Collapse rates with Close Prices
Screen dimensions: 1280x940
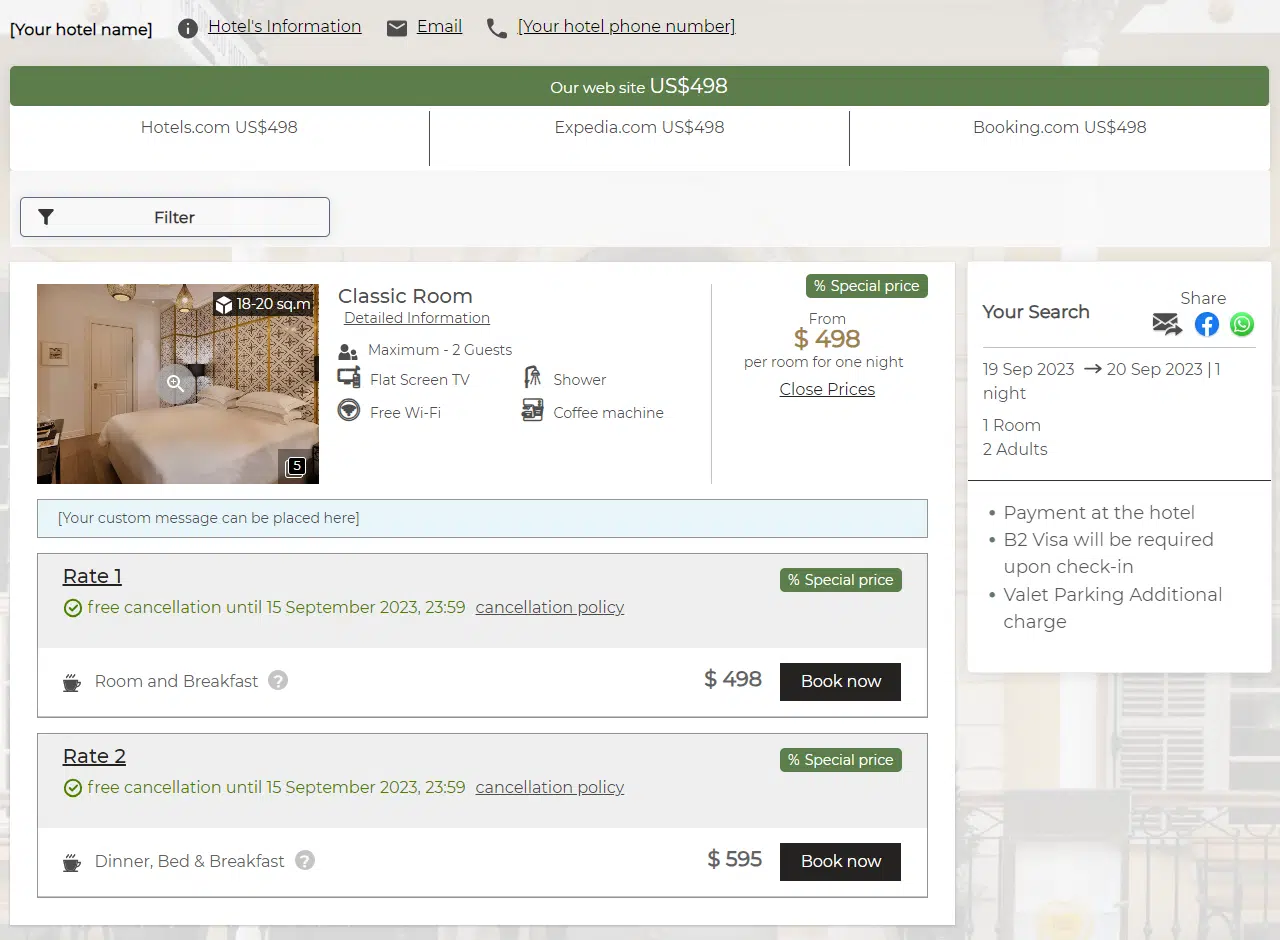(827, 389)
